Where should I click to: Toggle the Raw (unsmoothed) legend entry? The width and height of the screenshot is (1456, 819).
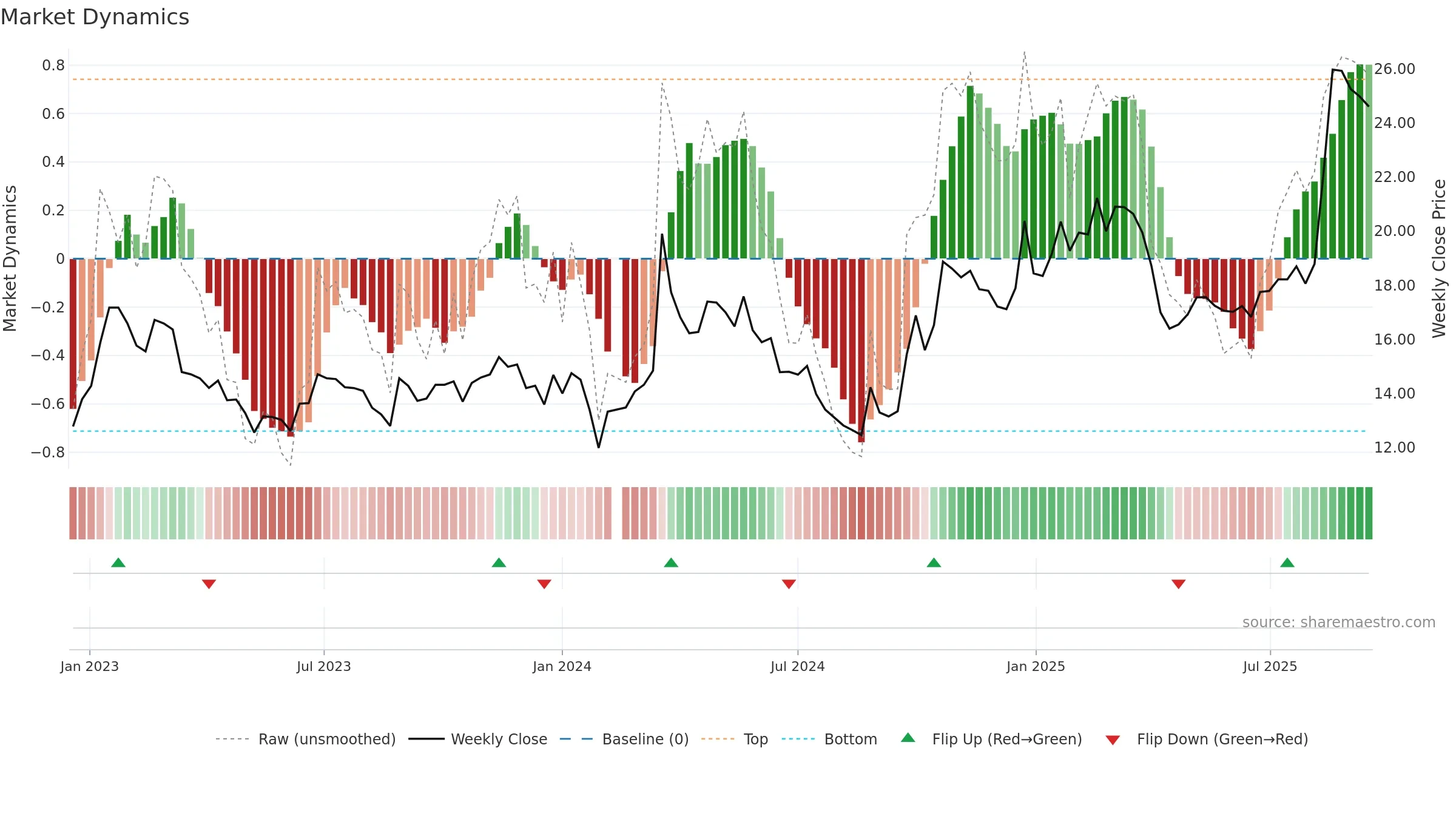tap(306, 739)
